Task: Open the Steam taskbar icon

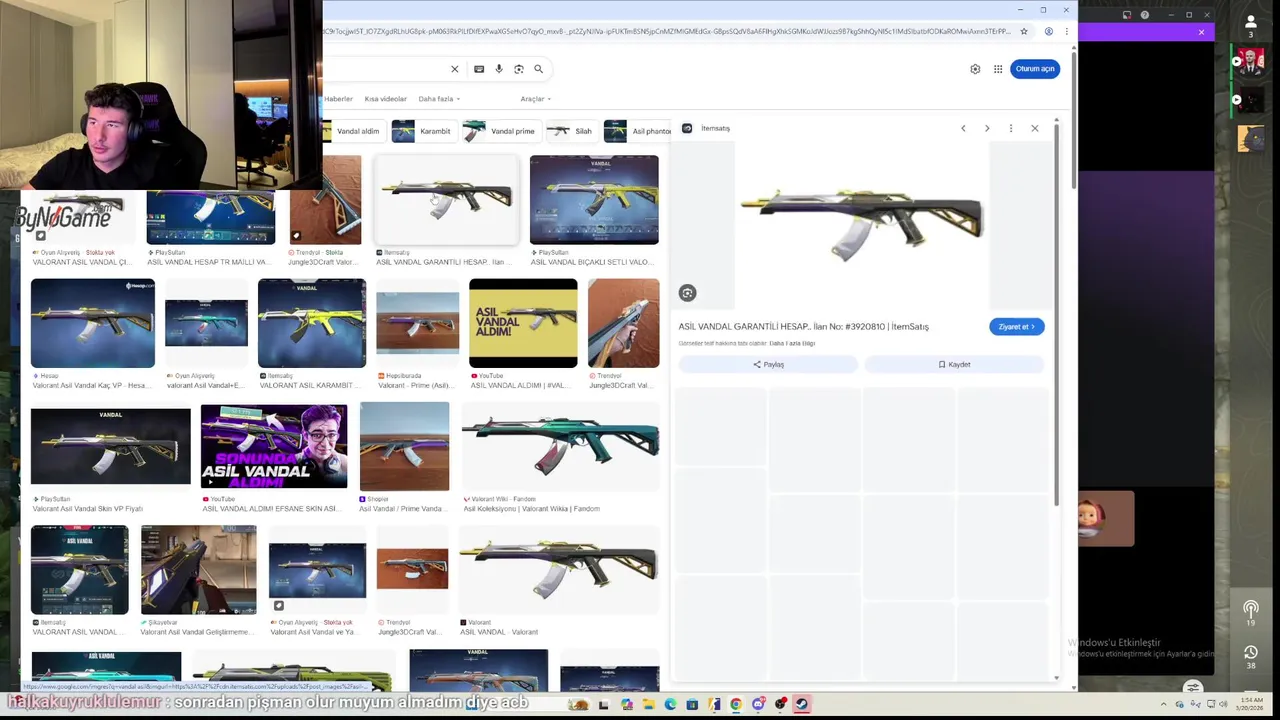Action: [x=802, y=704]
